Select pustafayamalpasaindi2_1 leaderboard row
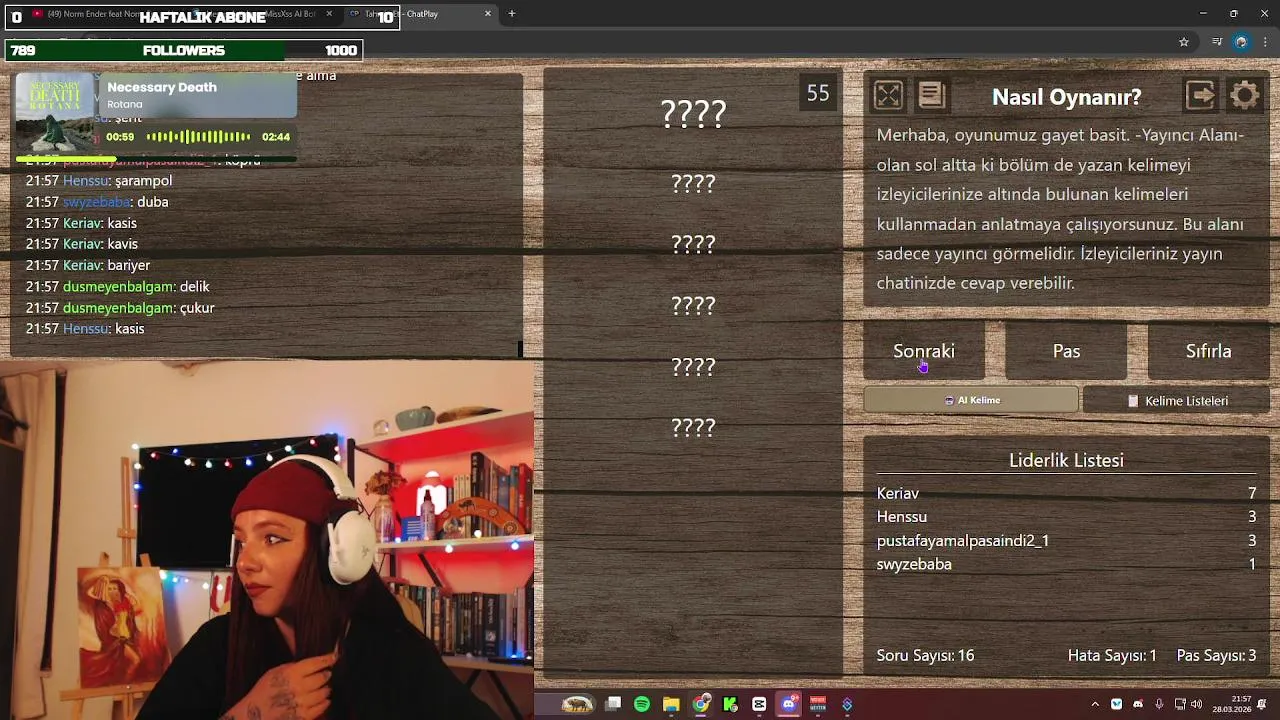 pos(1066,541)
